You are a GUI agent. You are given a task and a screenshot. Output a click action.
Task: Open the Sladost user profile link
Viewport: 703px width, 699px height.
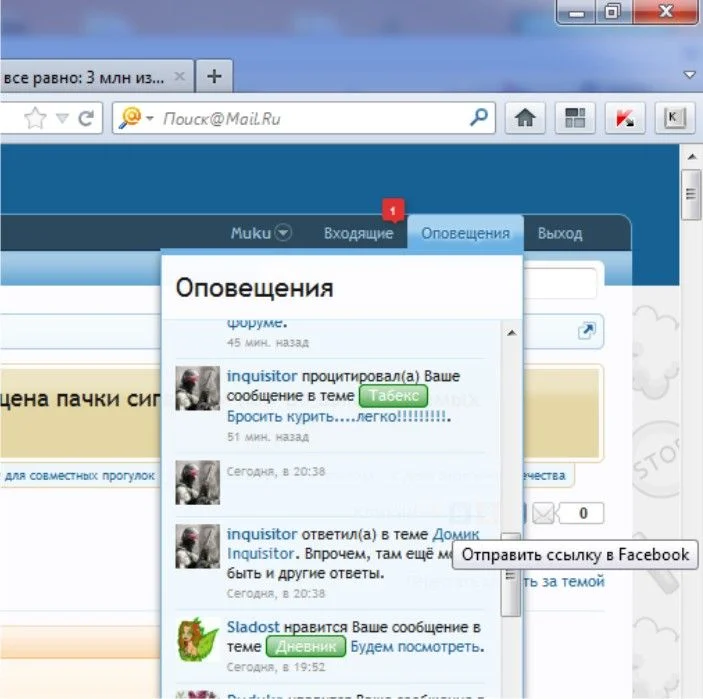tap(253, 627)
